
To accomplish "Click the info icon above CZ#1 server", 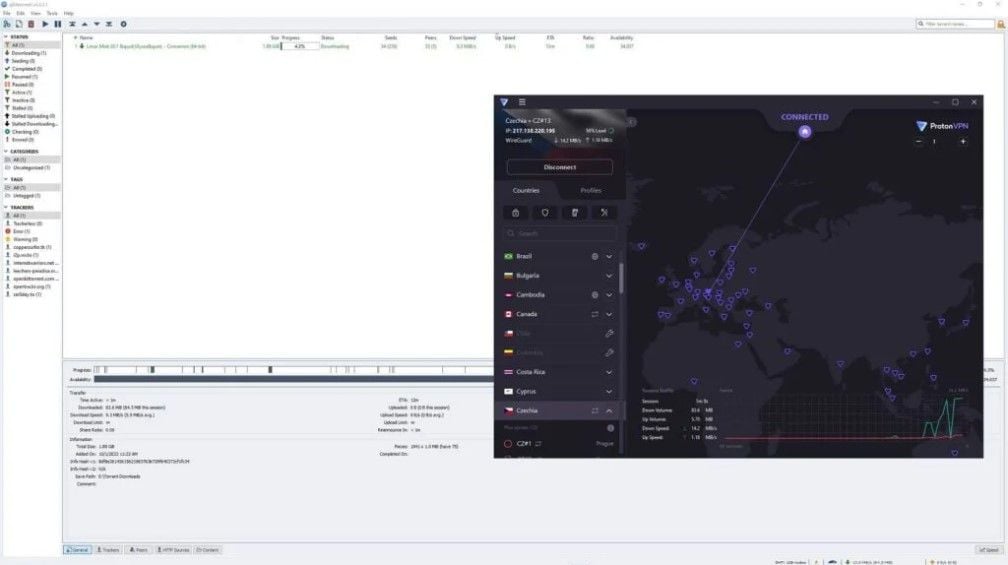I will (610, 428).
